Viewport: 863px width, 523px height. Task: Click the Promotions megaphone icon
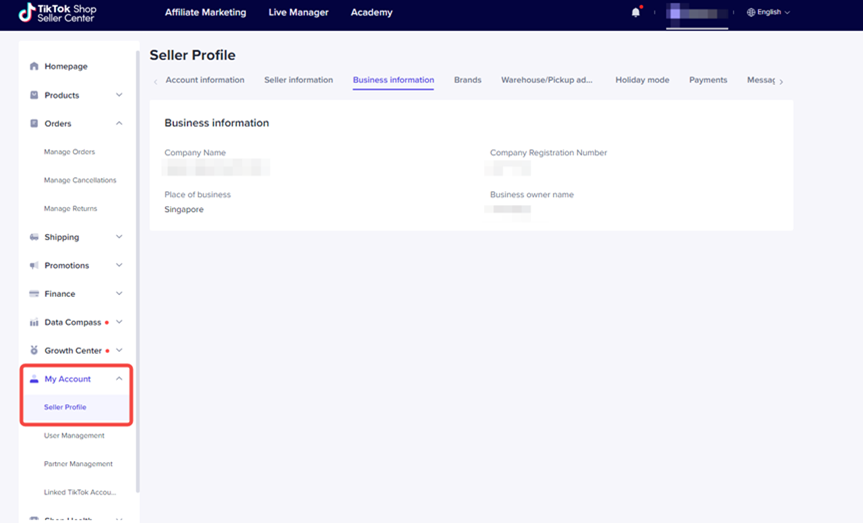click(34, 265)
